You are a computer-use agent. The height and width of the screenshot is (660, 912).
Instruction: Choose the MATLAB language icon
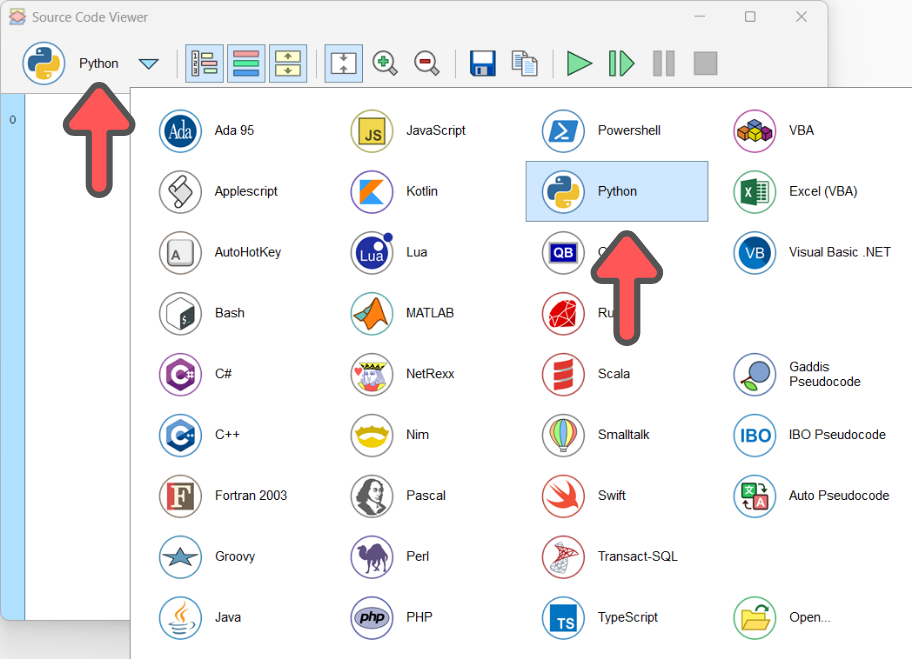(x=372, y=313)
